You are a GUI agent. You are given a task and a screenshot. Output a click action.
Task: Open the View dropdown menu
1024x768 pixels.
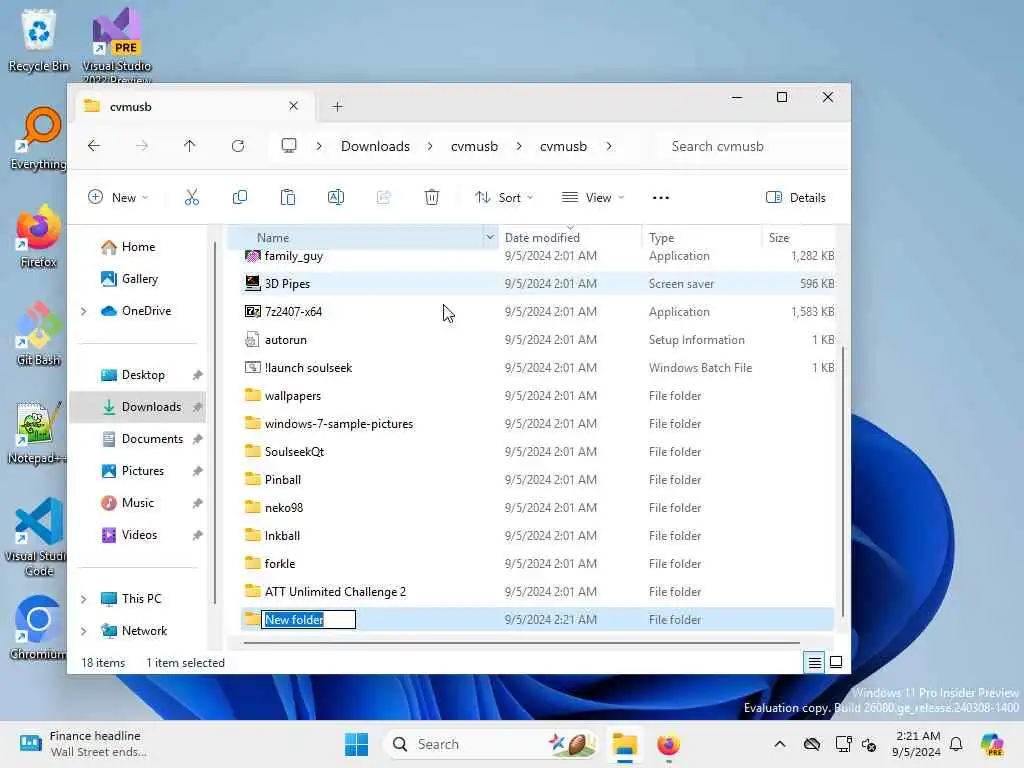tap(593, 197)
